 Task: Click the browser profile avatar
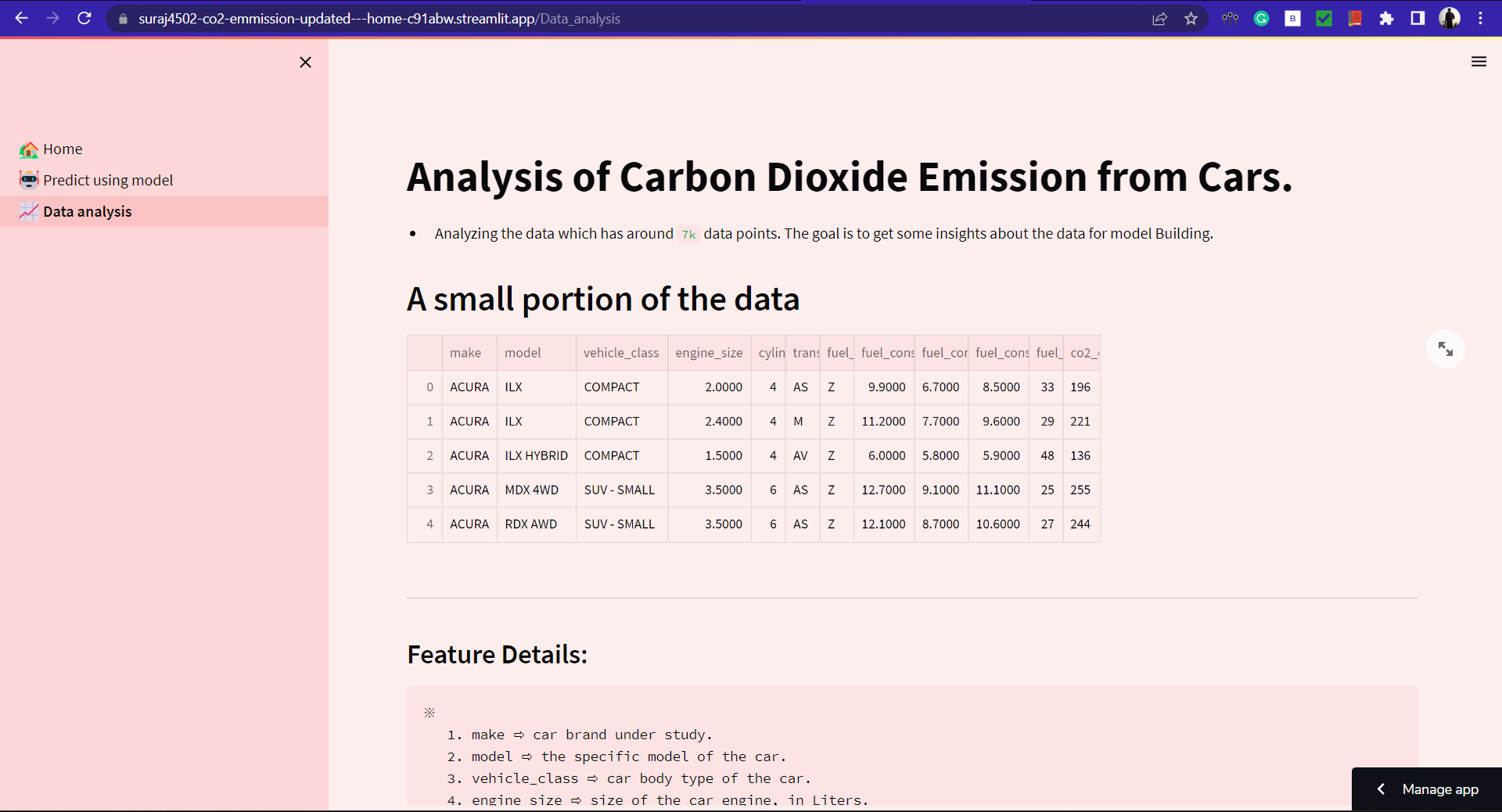1450,18
